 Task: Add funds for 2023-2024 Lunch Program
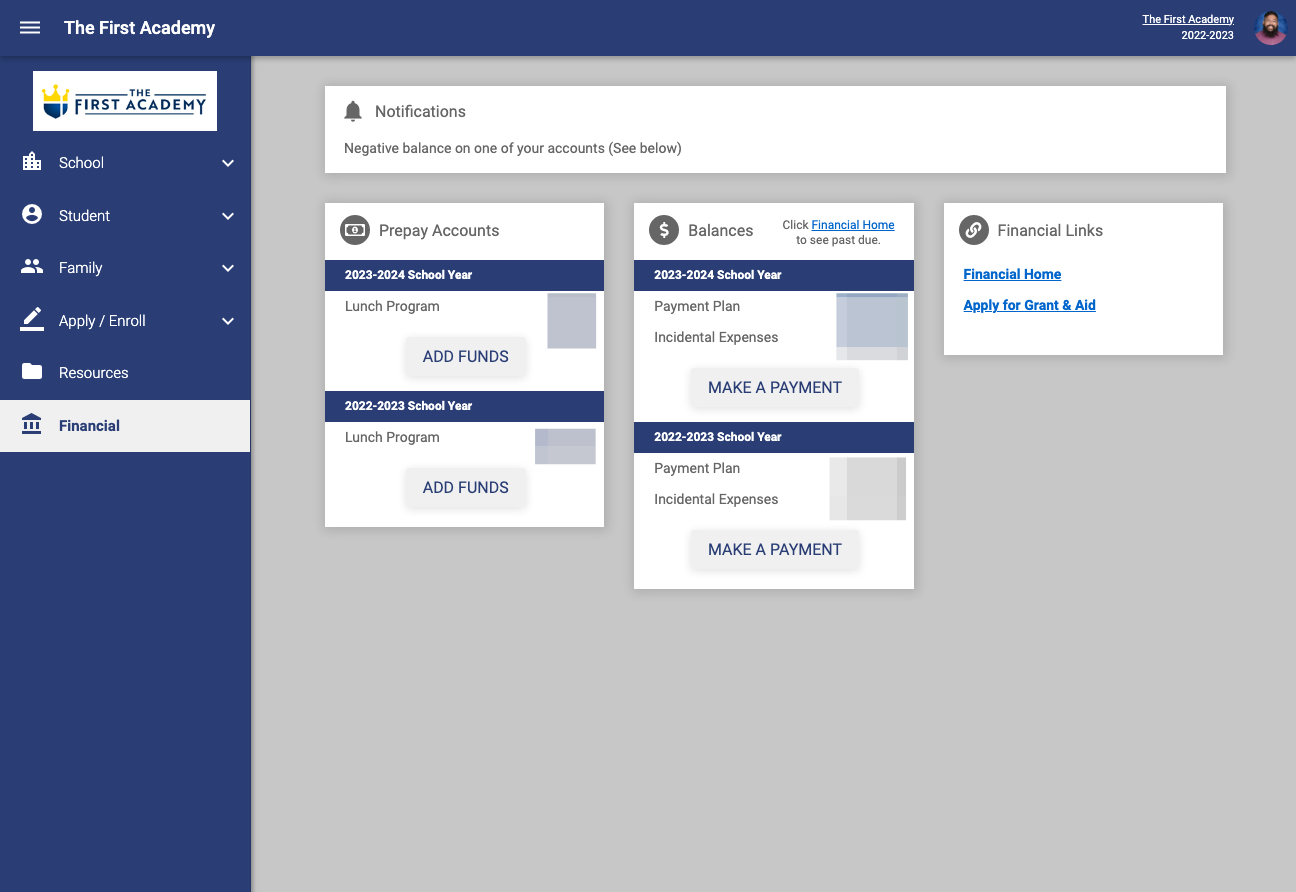[x=465, y=357]
